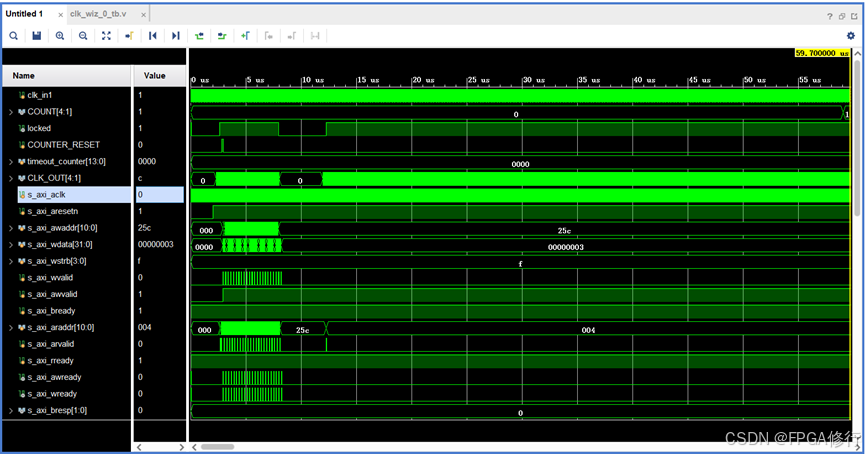Image resolution: width=865 pixels, height=454 pixels.
Task: Click the Previous Transition icon
Action: tap(199, 36)
